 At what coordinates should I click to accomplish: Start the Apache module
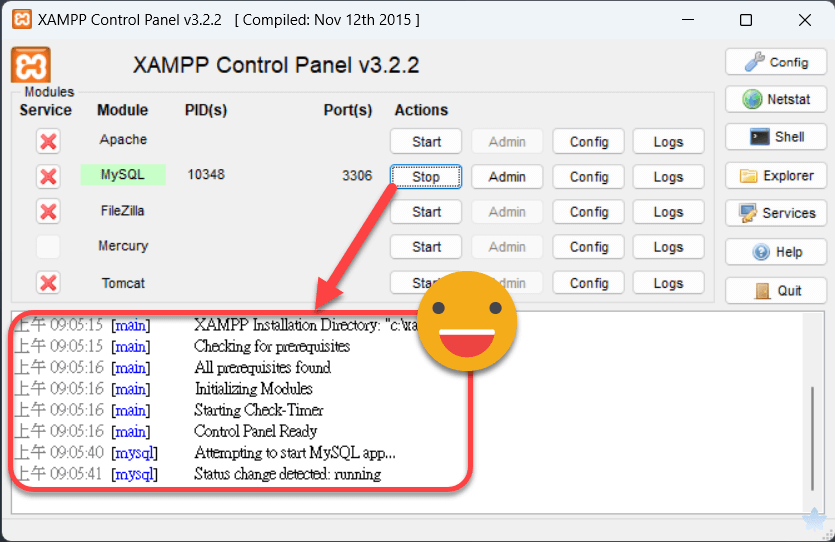[426, 142]
